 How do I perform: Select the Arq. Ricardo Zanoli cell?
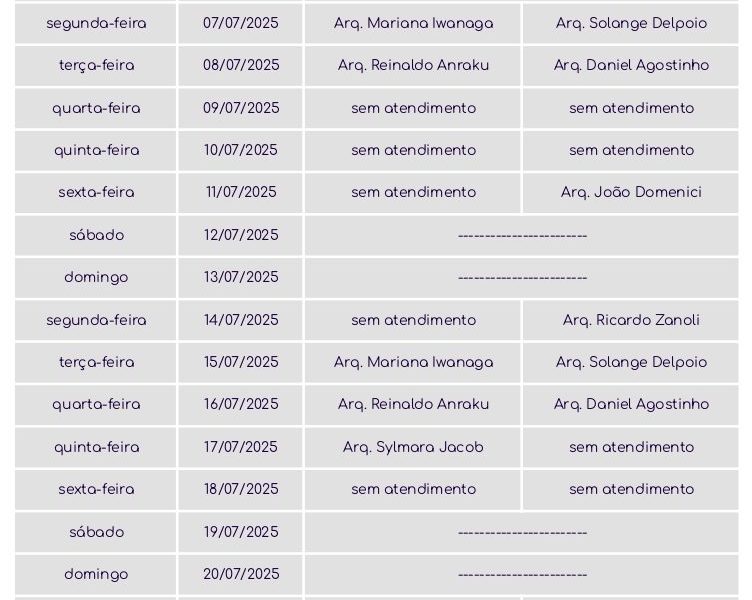click(x=631, y=320)
